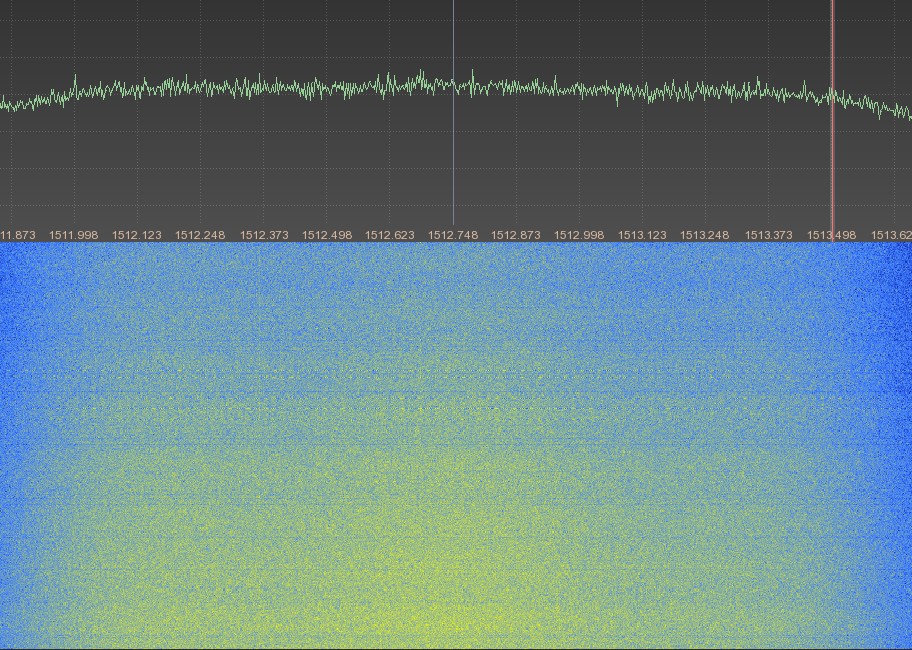Click the 1512.248 frequency axis label
This screenshot has width=912, height=650.
[200, 235]
